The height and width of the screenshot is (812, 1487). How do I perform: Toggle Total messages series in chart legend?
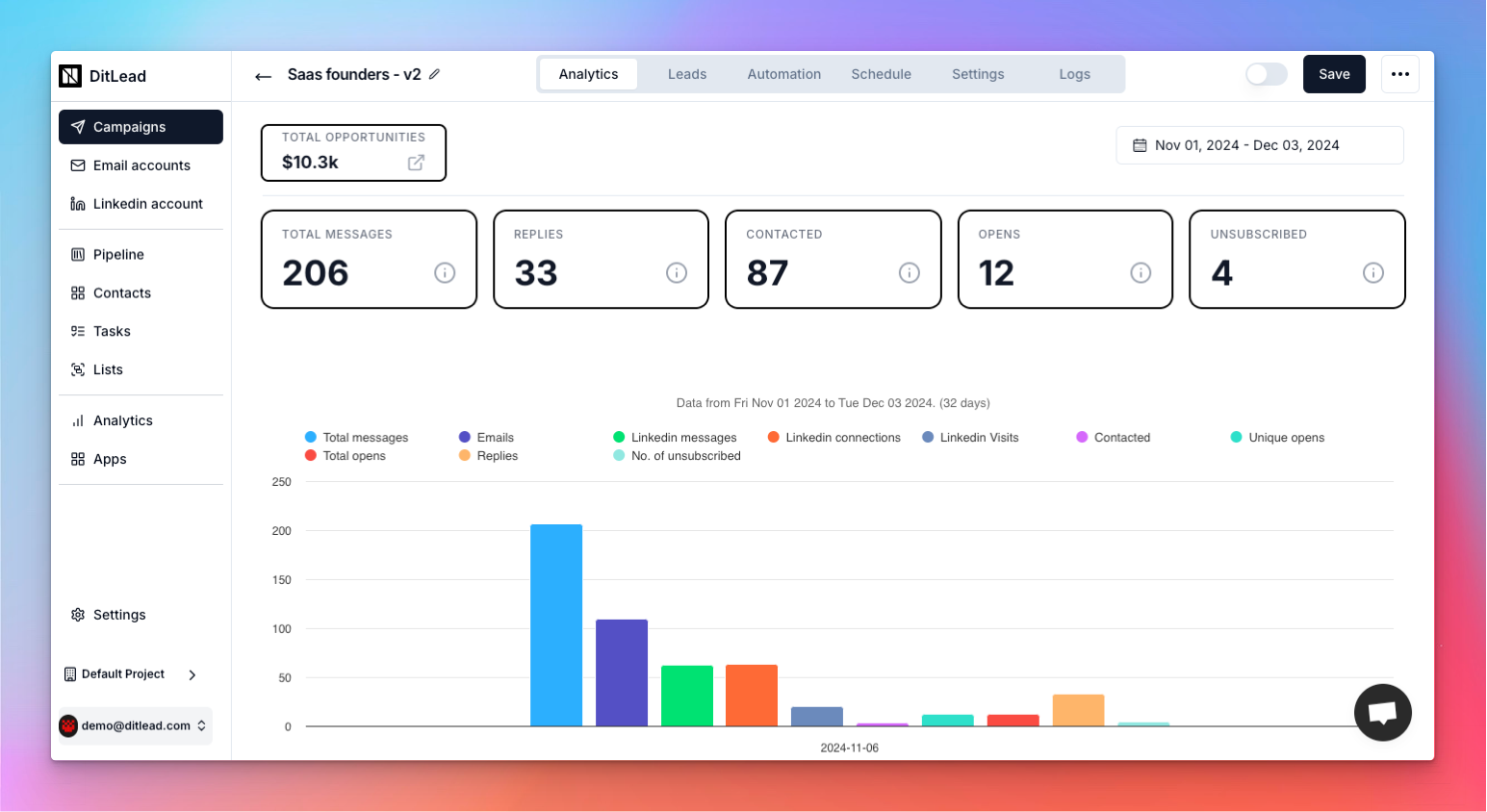357,438
